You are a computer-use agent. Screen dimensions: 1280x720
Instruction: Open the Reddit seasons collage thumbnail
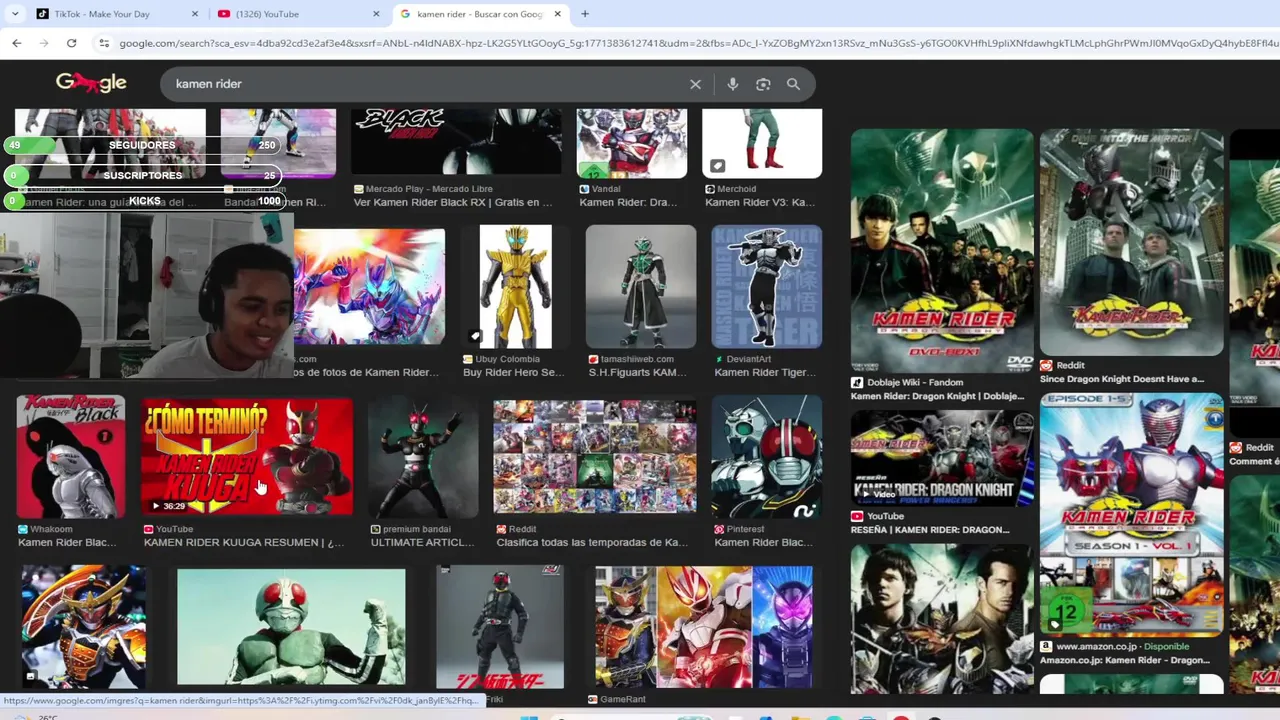(595, 457)
